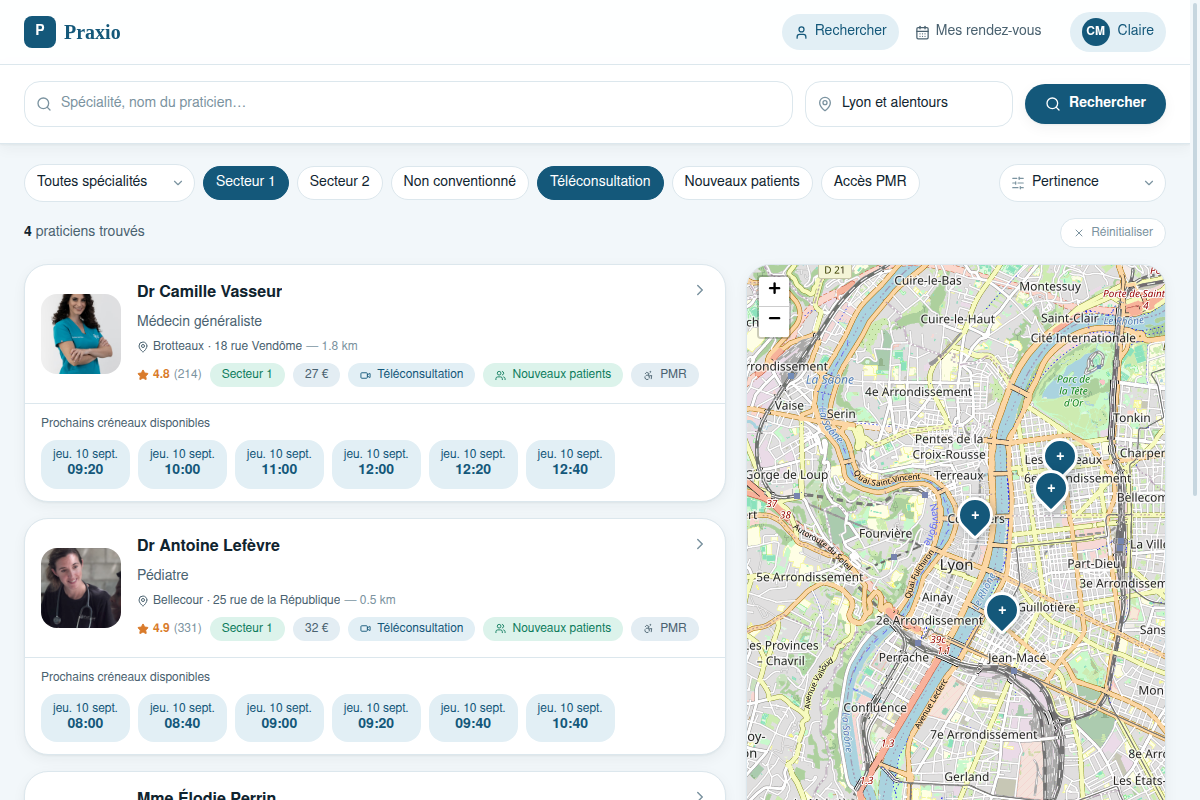This screenshot has height=800, width=1200.
Task: Click the Bellecour address pin icon
Action: click(142, 600)
